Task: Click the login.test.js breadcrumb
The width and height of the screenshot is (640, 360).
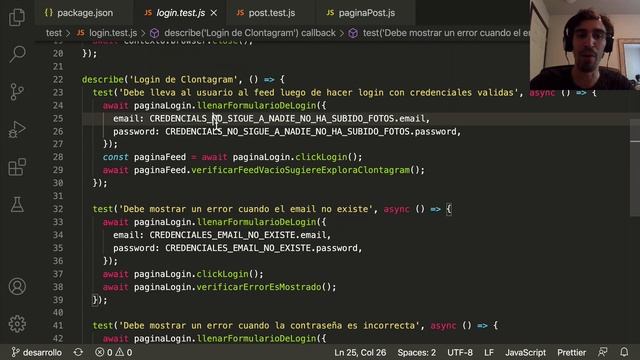Action: 107,33
